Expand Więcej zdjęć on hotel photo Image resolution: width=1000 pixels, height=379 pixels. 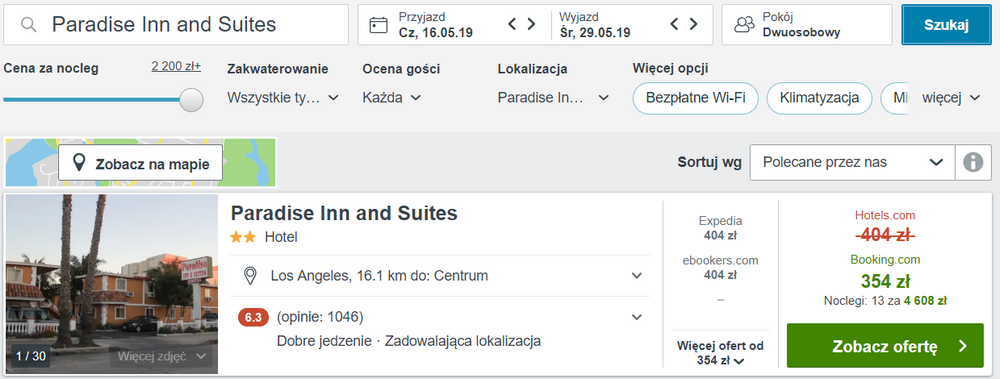click(162, 356)
